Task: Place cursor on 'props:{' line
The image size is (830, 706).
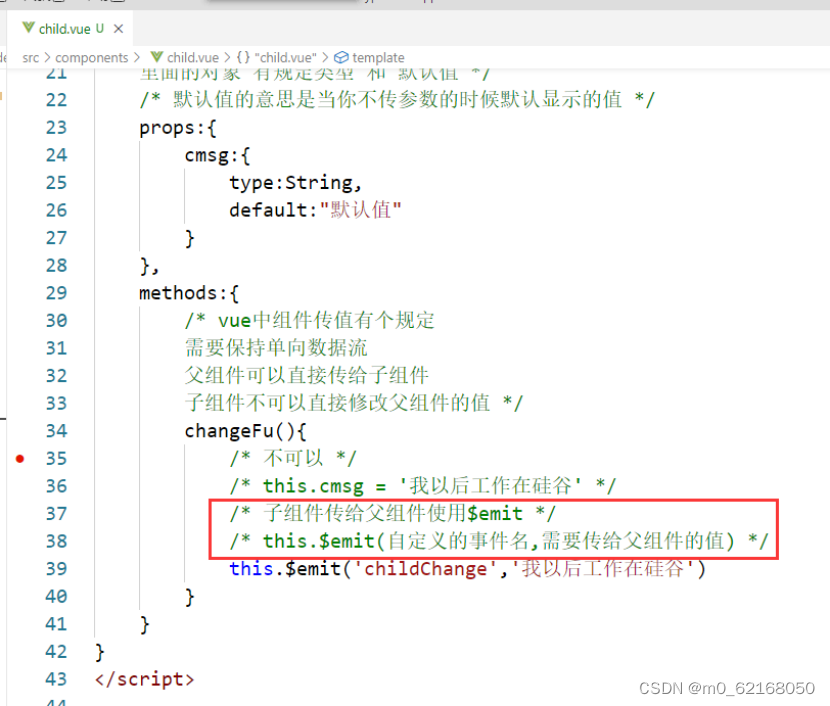Action: click(x=178, y=128)
